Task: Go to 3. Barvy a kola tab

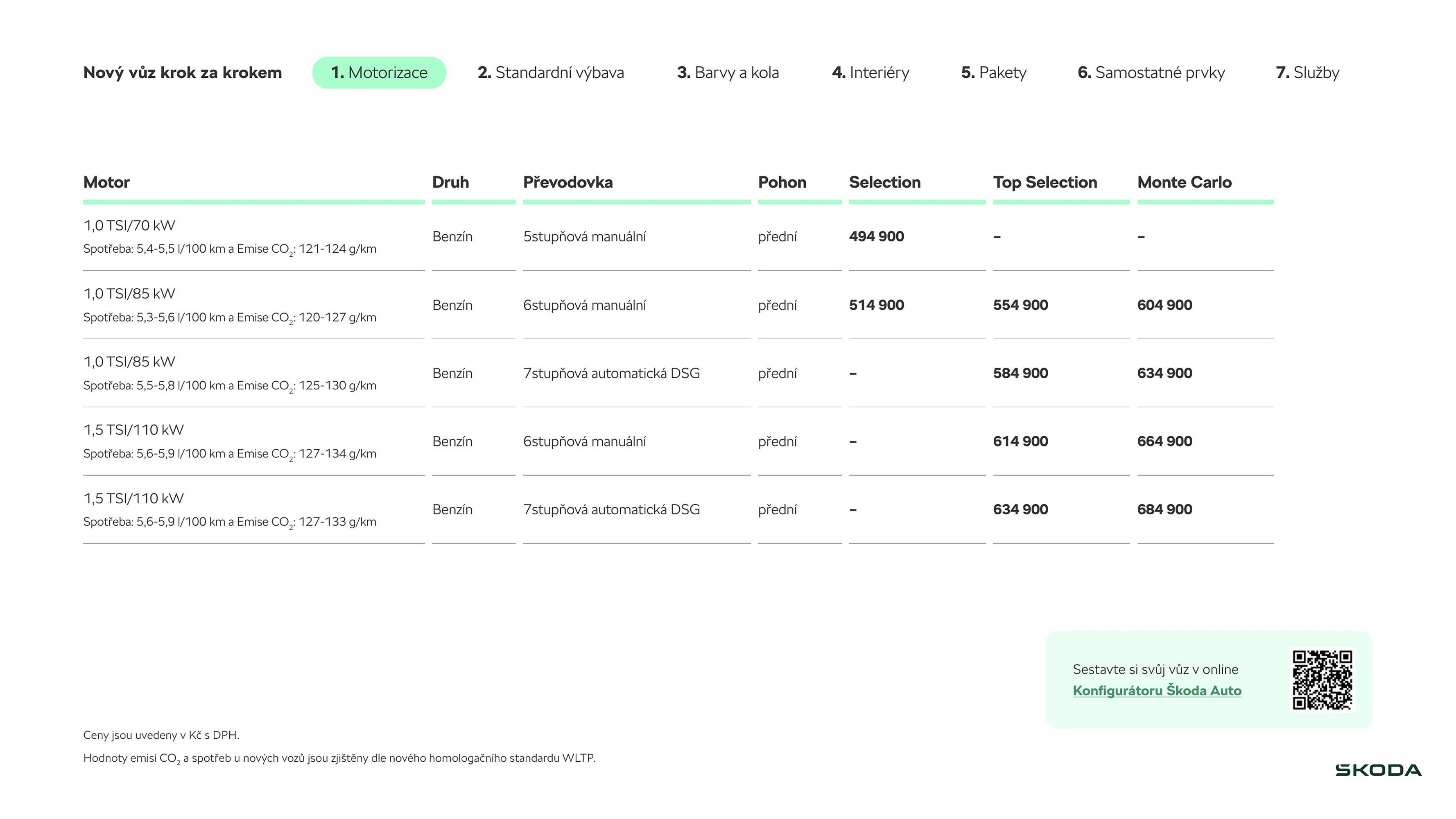Action: 728,72
